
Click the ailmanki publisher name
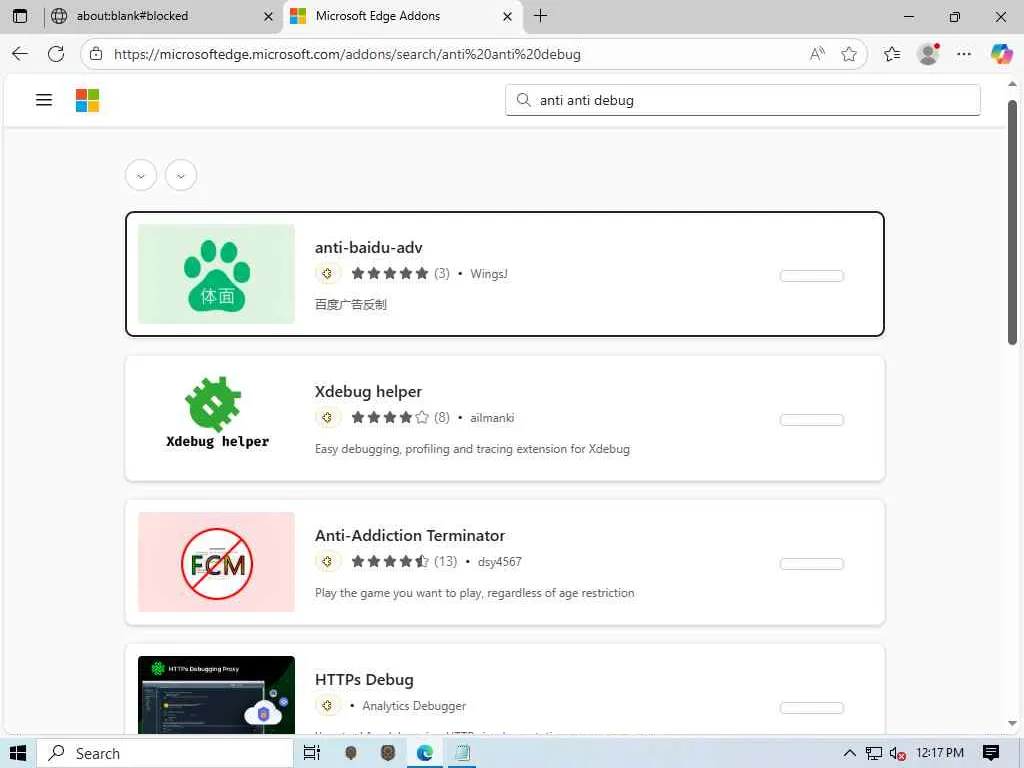(x=492, y=418)
